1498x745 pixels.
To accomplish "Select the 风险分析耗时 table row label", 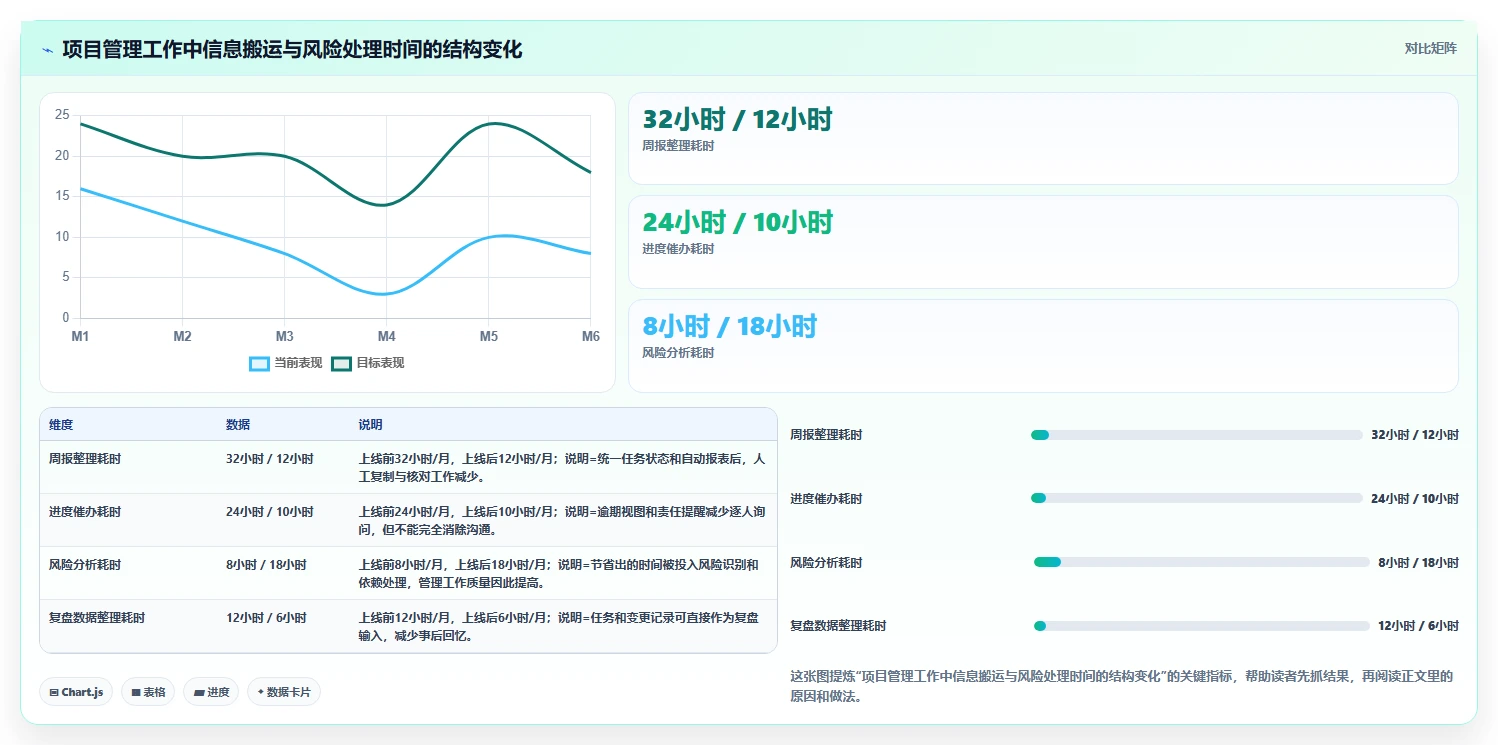I will [85, 565].
